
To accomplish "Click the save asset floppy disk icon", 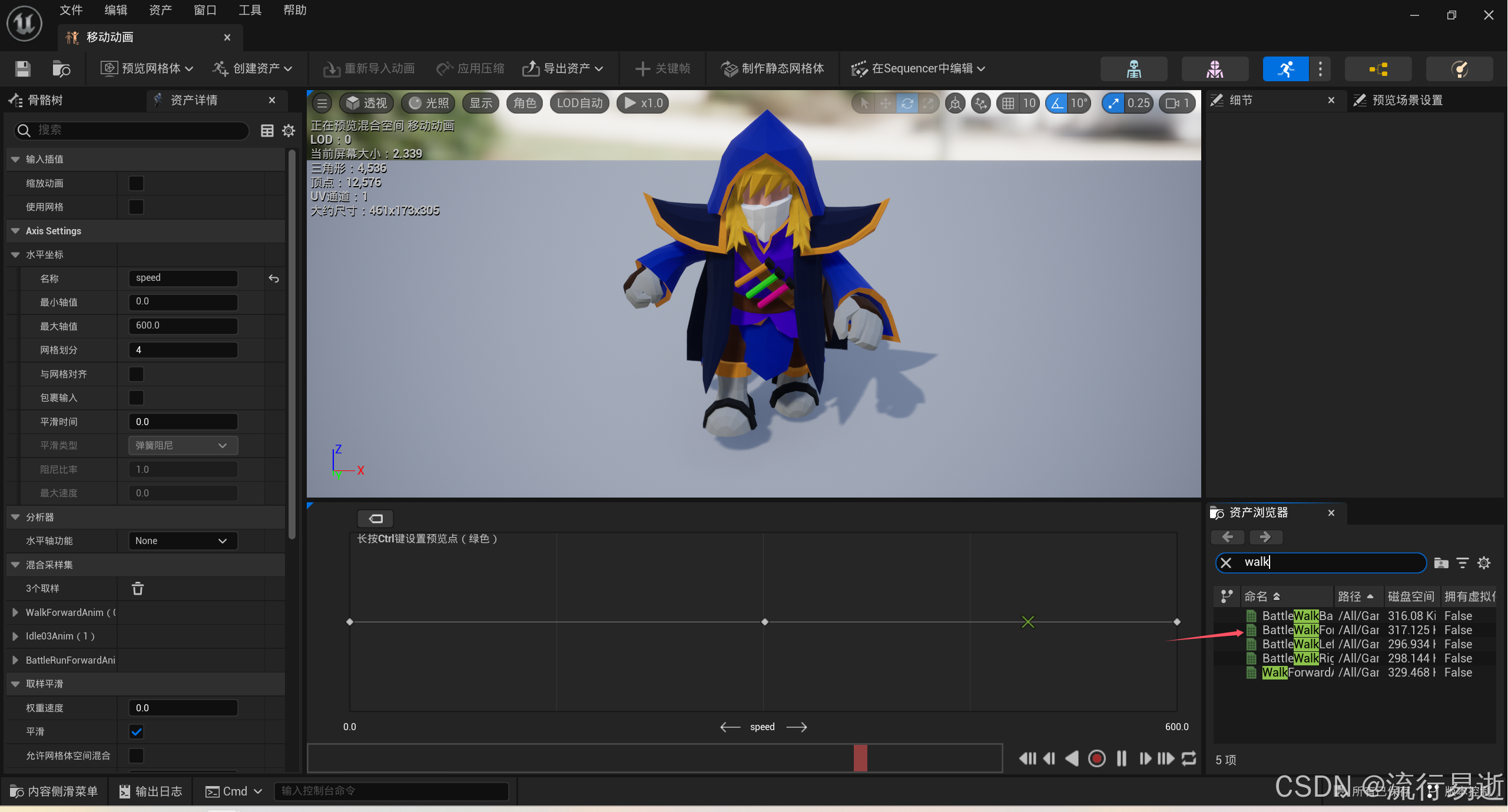I will [x=22, y=69].
